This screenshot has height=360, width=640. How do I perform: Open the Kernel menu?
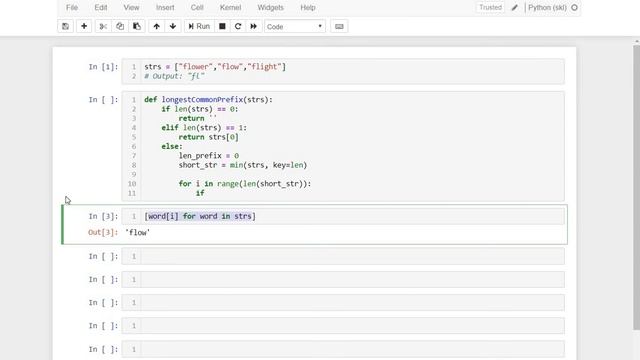(230, 7)
